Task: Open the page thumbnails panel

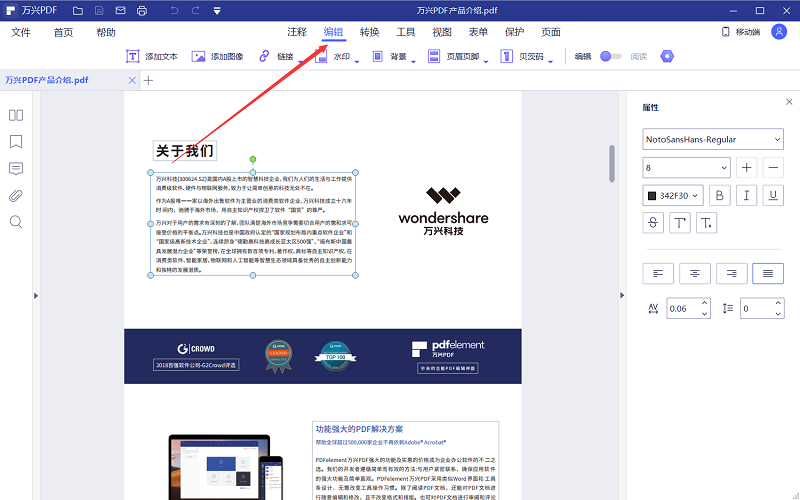Action: click(x=16, y=115)
